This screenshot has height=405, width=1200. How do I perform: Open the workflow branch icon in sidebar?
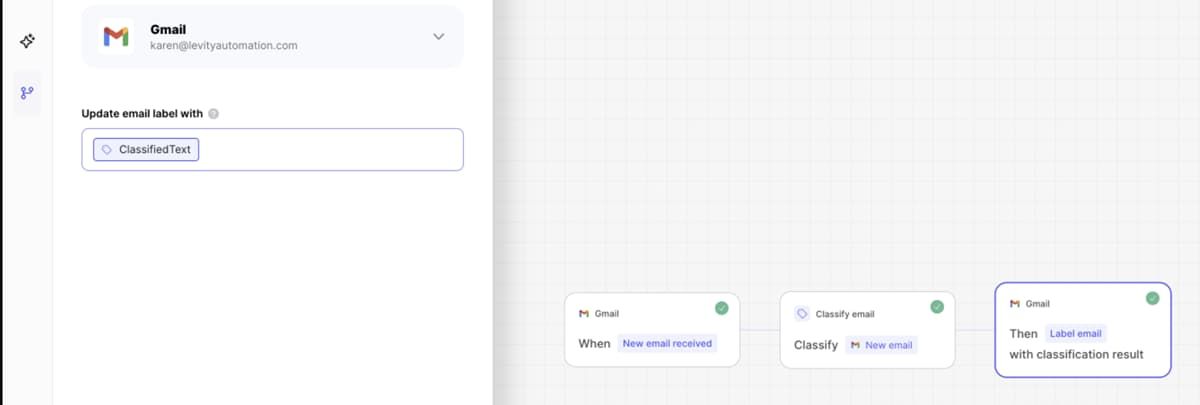(x=26, y=92)
